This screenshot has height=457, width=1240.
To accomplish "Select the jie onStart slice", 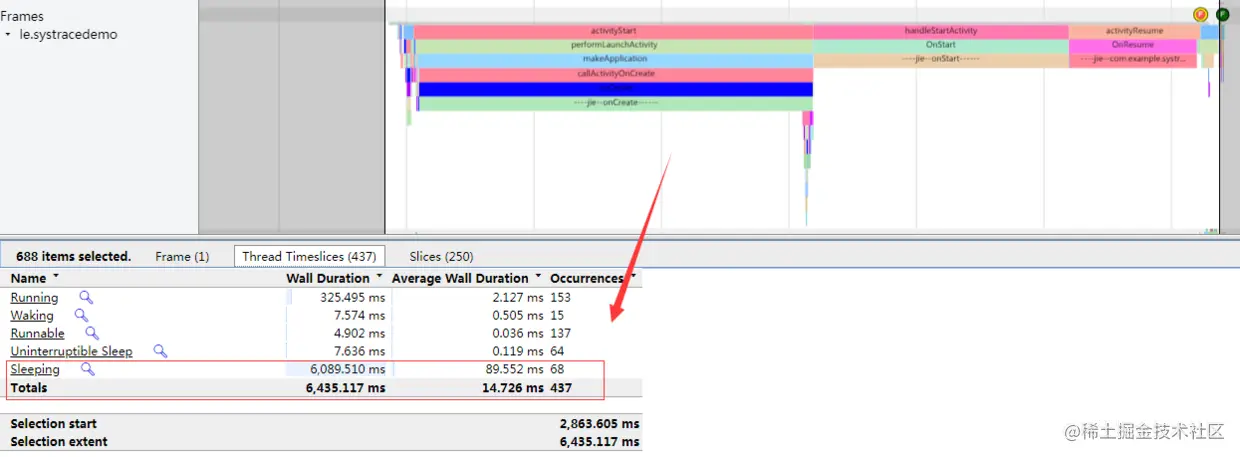I will [940, 59].
